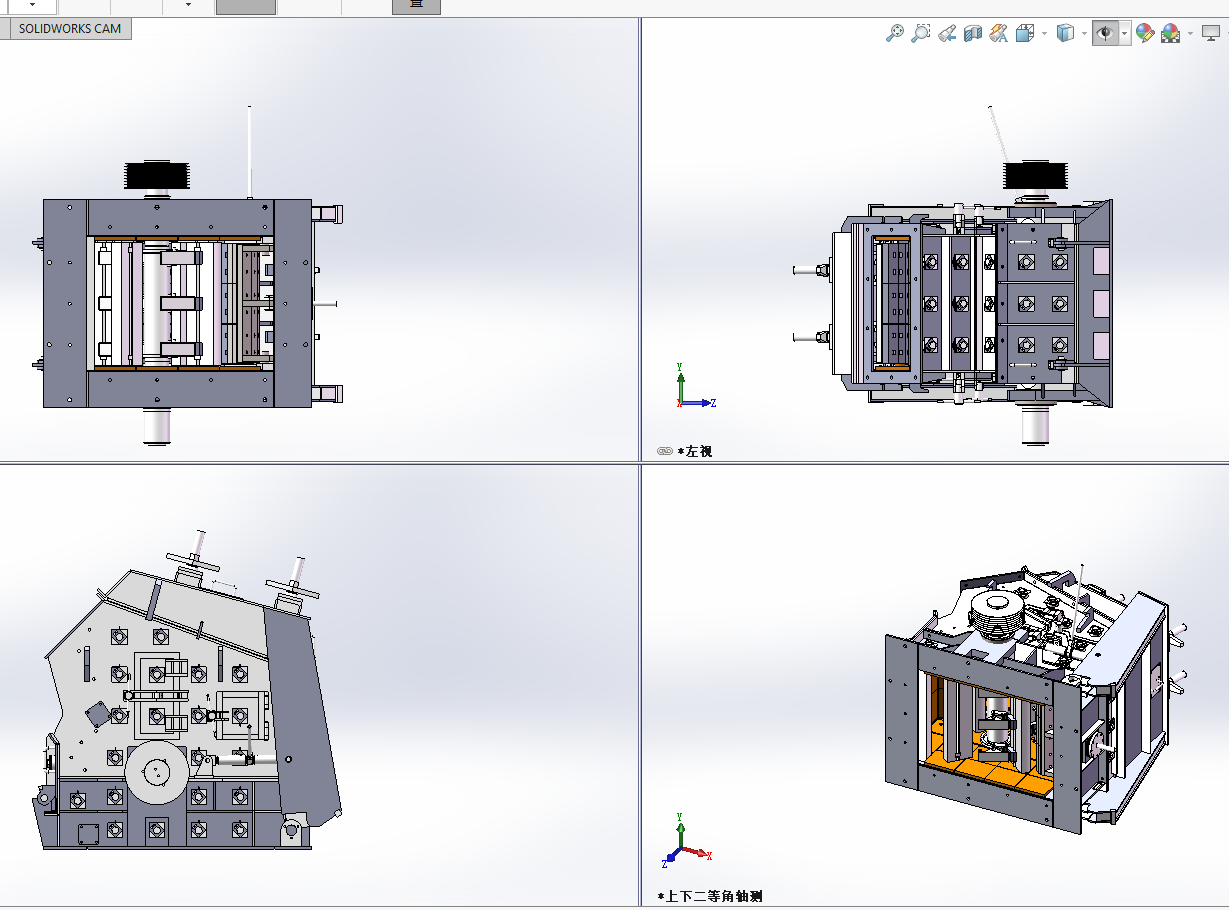This screenshot has height=910, width=1229.
Task: Click the Apply Scene icon
Action: tap(1170, 33)
